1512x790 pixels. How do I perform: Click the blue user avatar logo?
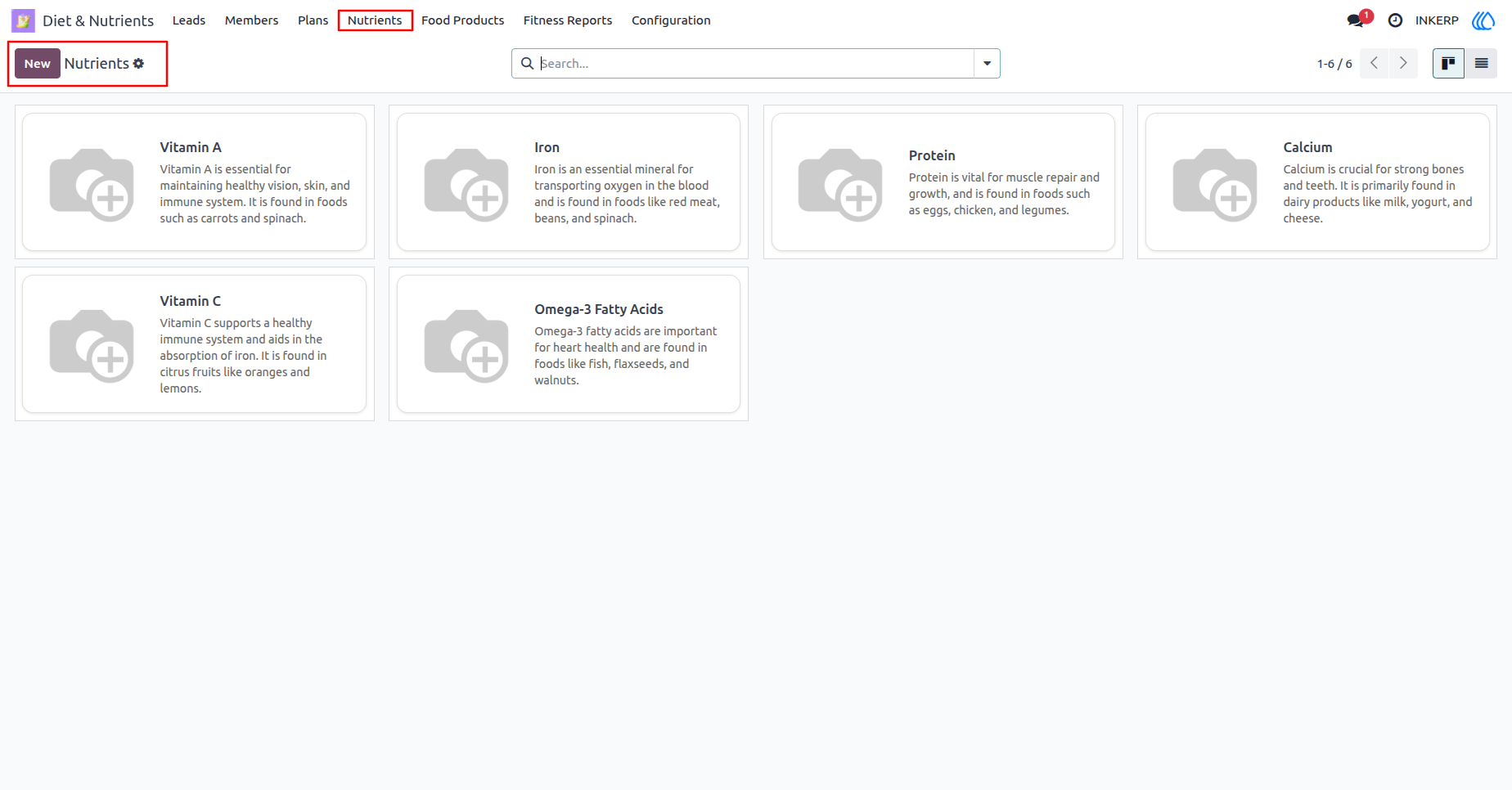pyautogui.click(x=1483, y=20)
